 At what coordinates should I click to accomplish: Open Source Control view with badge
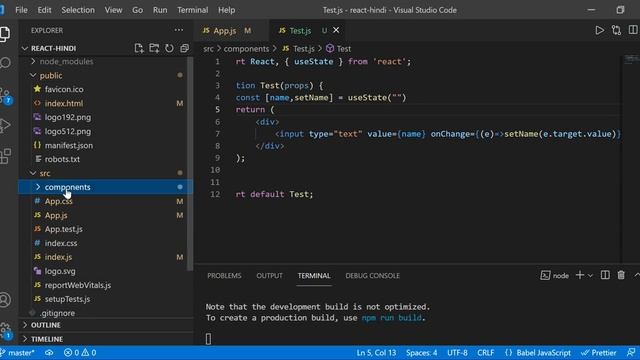(x=6, y=96)
